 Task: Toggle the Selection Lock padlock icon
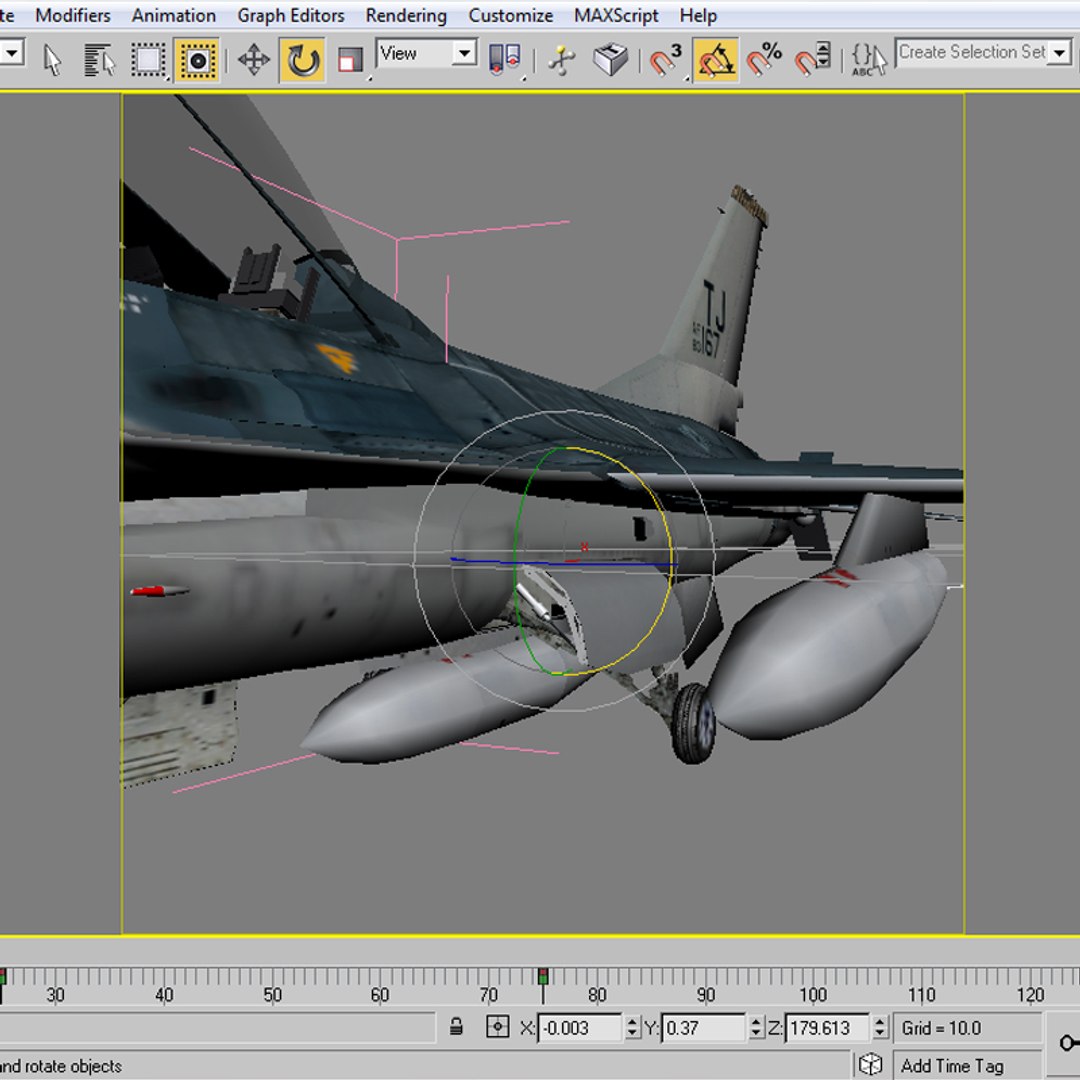click(456, 1026)
